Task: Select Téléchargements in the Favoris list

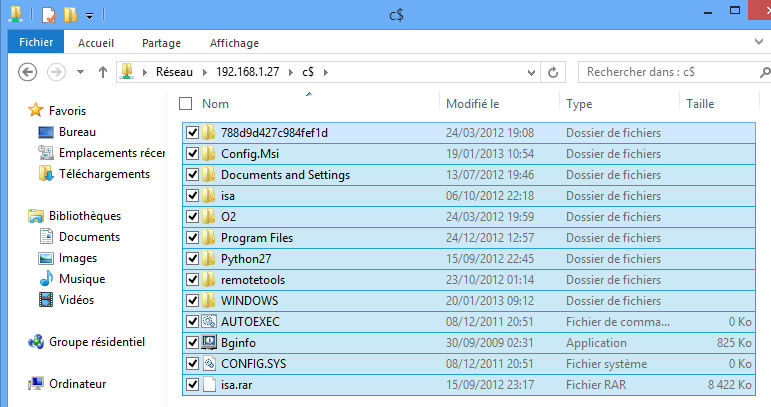Action: (x=104, y=174)
